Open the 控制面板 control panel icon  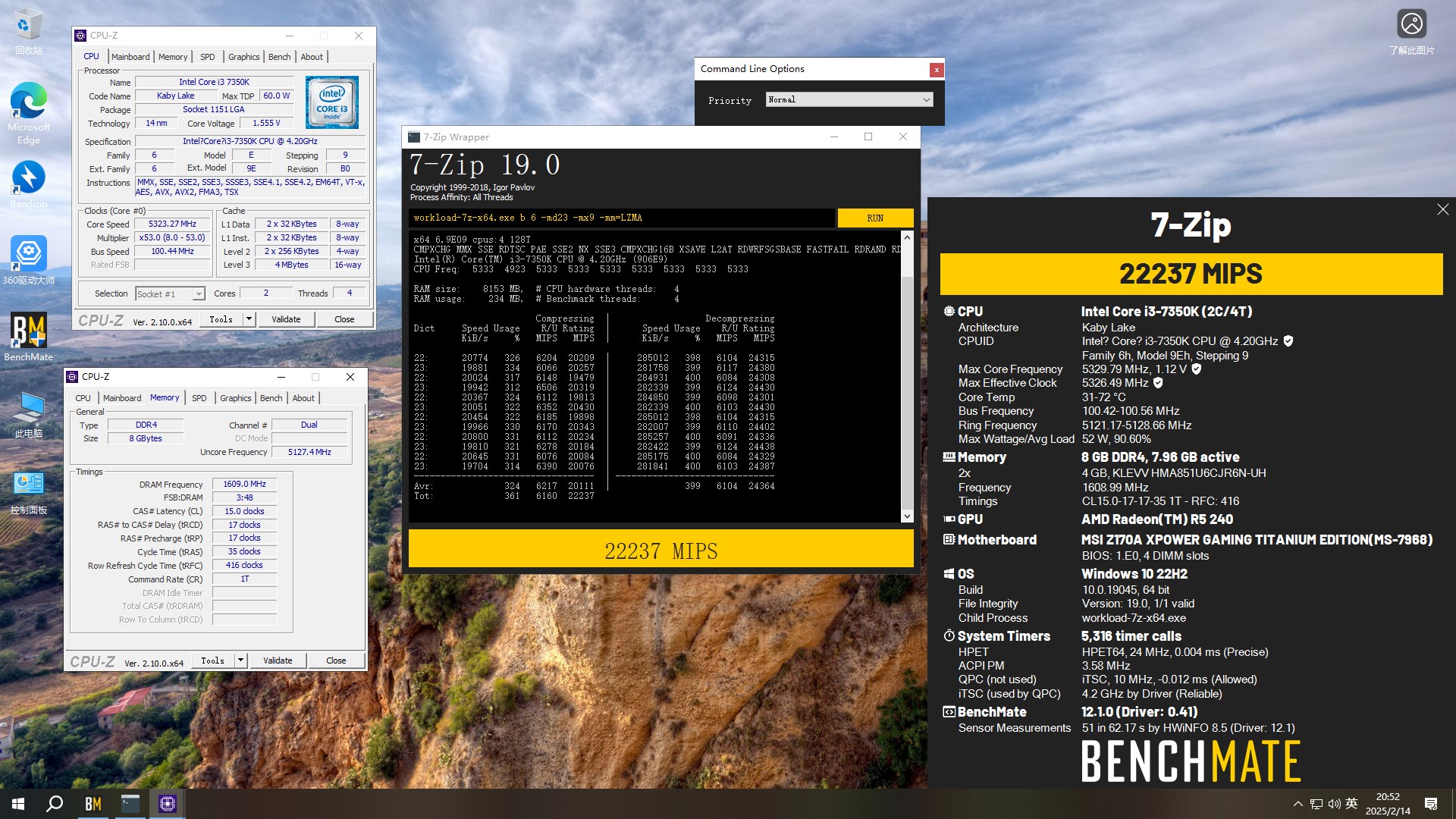(29, 491)
